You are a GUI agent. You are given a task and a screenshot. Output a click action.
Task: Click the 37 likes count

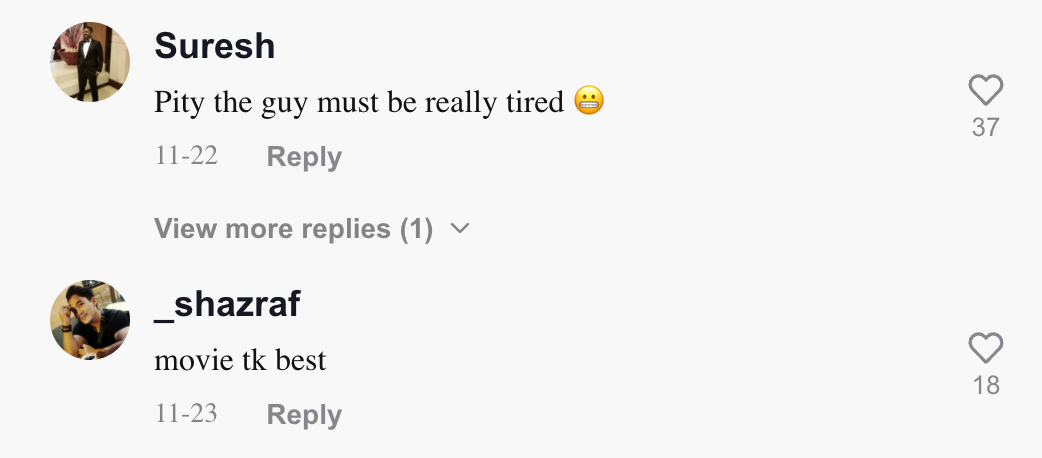[986, 128]
